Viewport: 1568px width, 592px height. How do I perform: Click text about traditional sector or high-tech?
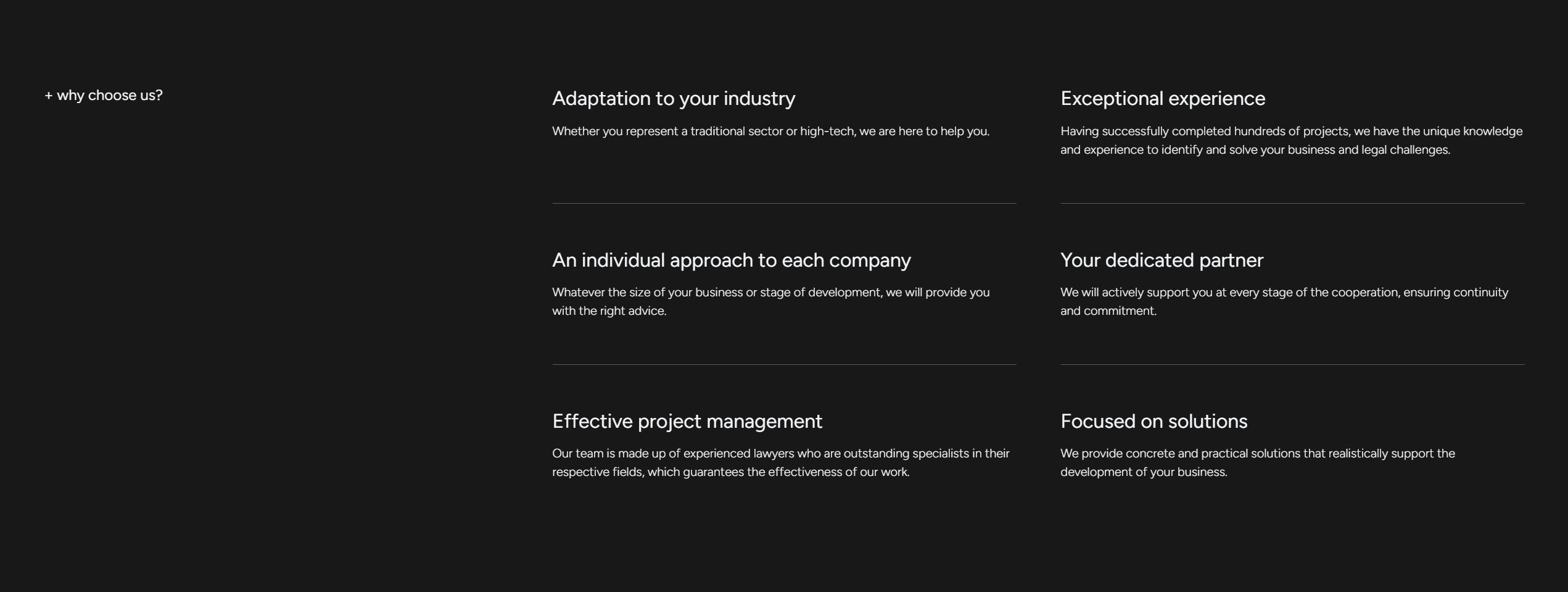click(x=770, y=131)
